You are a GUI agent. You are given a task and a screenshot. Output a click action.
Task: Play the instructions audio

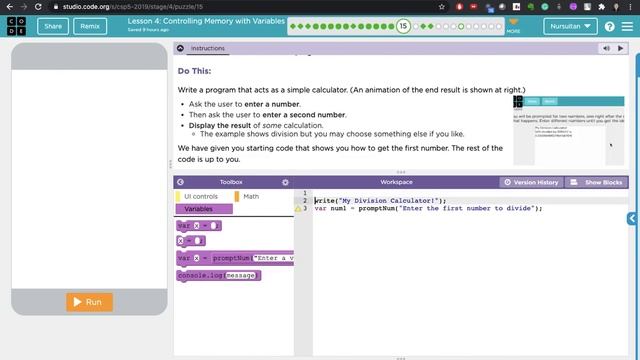click(x=620, y=48)
